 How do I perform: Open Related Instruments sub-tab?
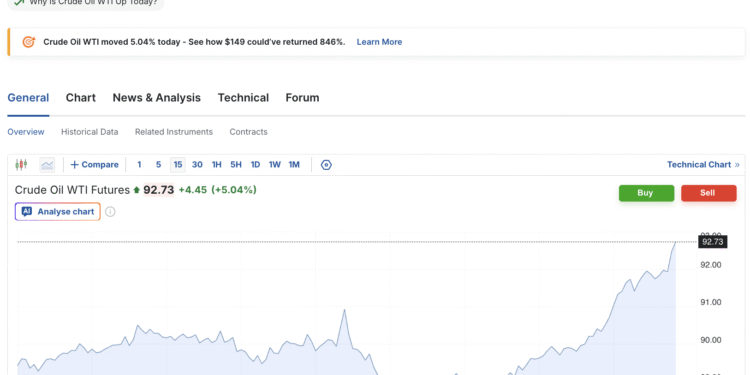[x=174, y=132]
